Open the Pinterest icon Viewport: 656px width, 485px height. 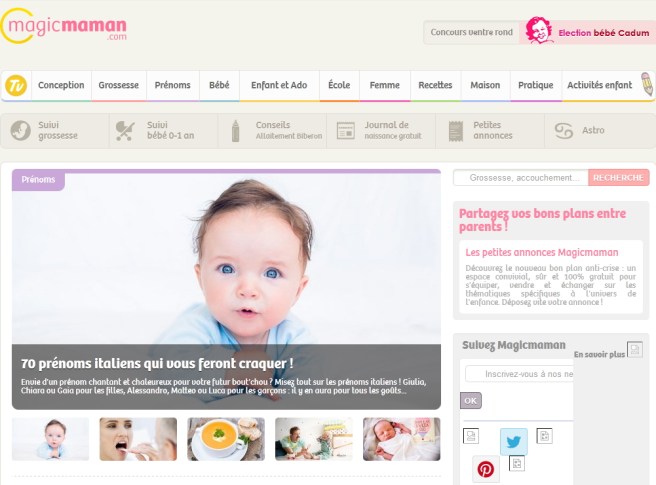coord(485,469)
